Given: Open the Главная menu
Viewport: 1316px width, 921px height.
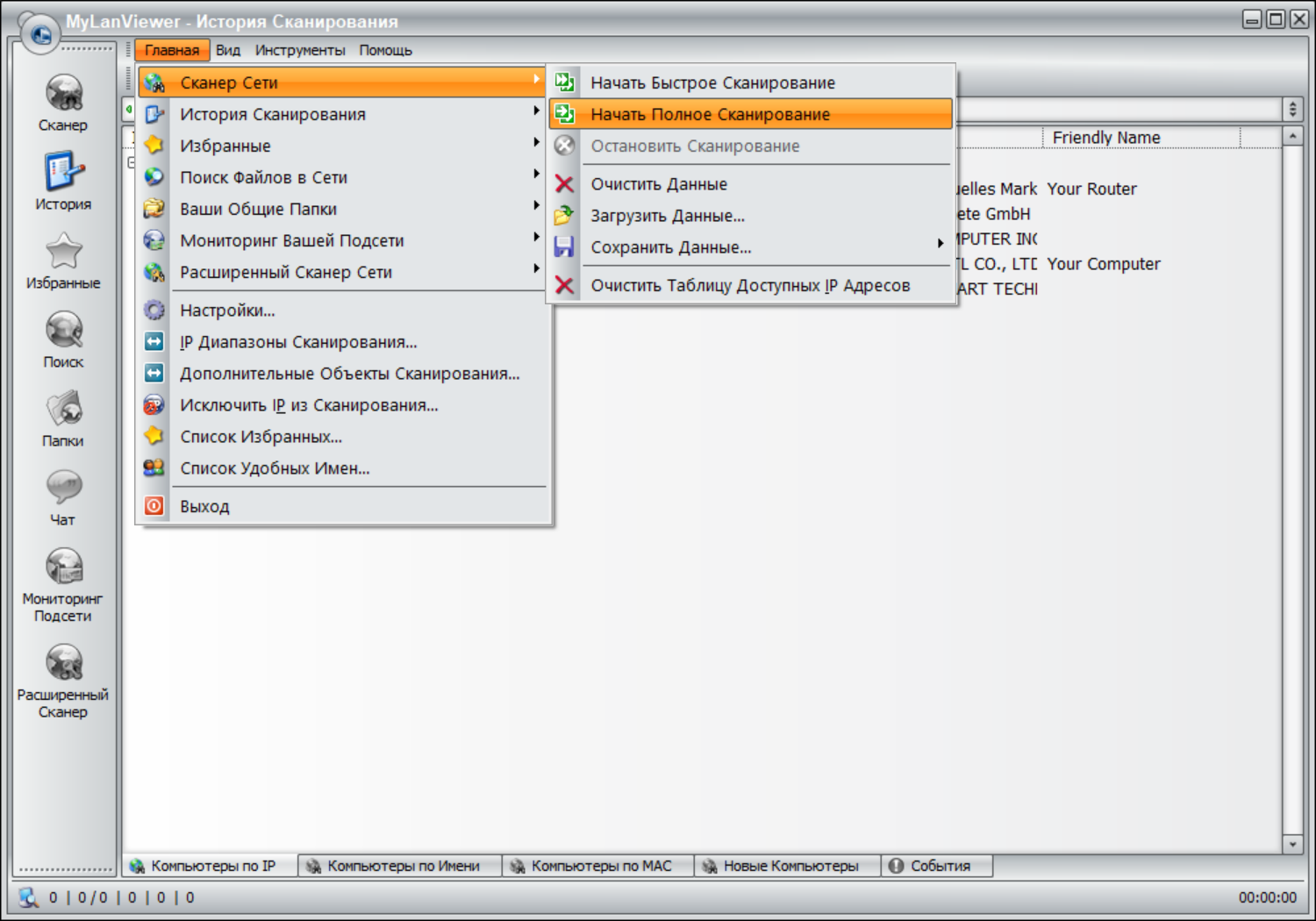Looking at the screenshot, I should point(172,50).
